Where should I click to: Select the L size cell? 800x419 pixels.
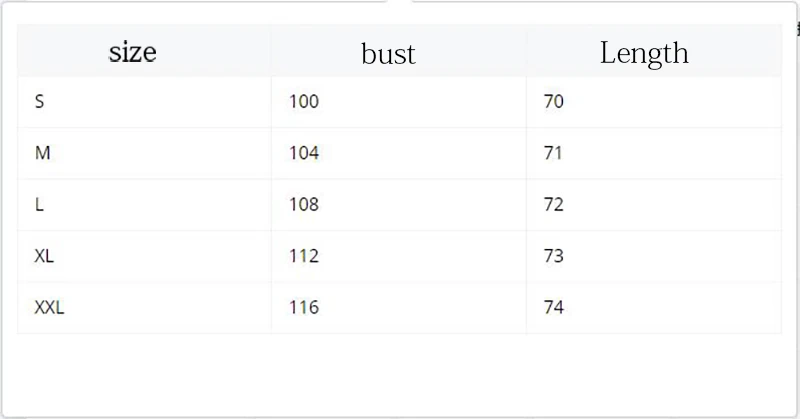144,205
